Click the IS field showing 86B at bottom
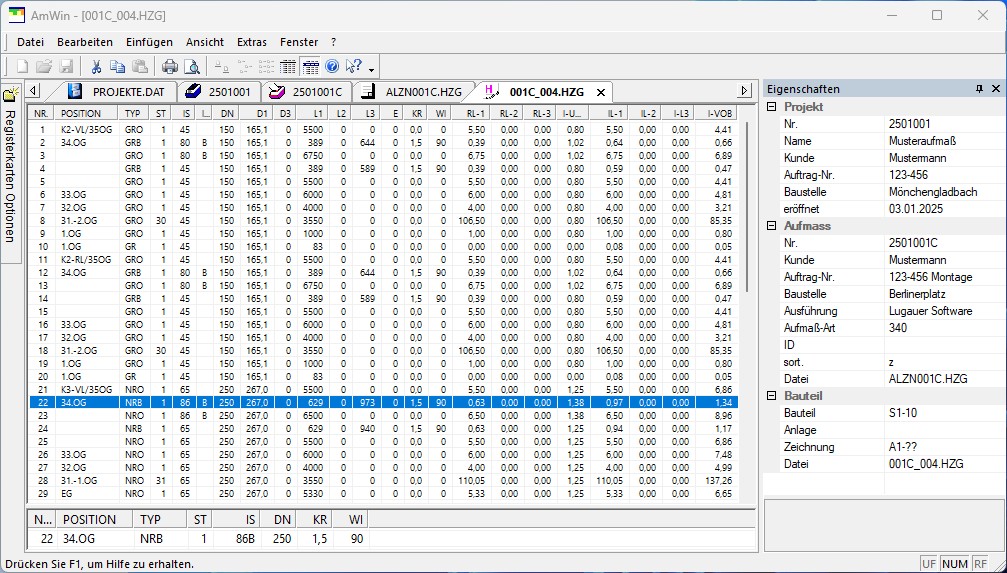This screenshot has width=1007, height=573. coord(235,538)
